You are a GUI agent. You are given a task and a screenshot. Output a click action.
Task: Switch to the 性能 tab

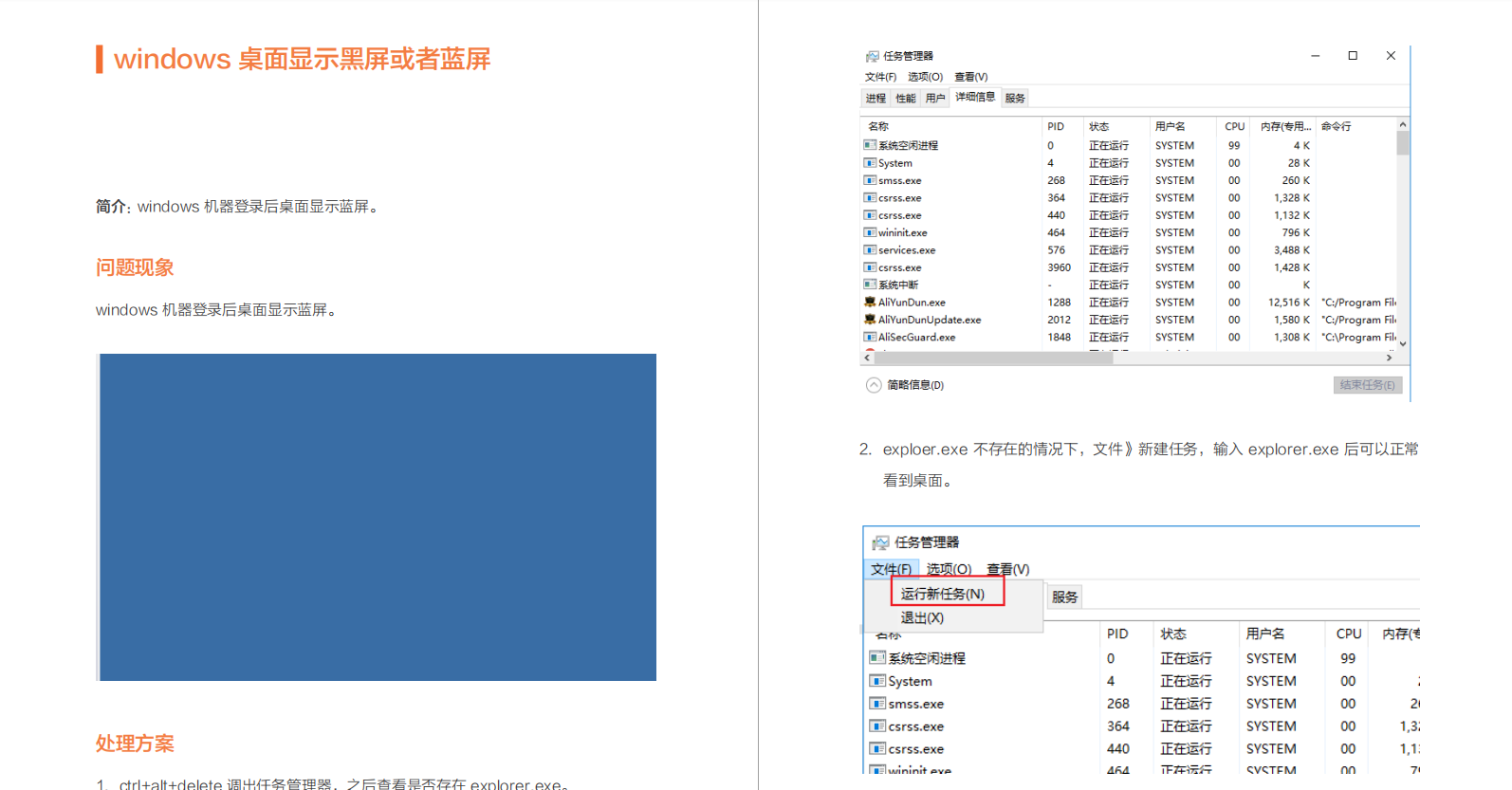[x=906, y=99]
